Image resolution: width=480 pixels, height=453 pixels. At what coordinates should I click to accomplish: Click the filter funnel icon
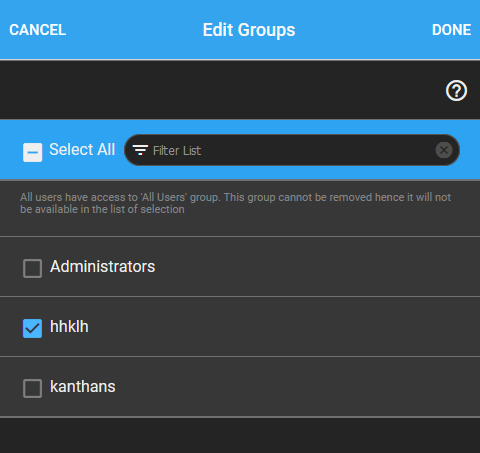[x=140, y=150]
